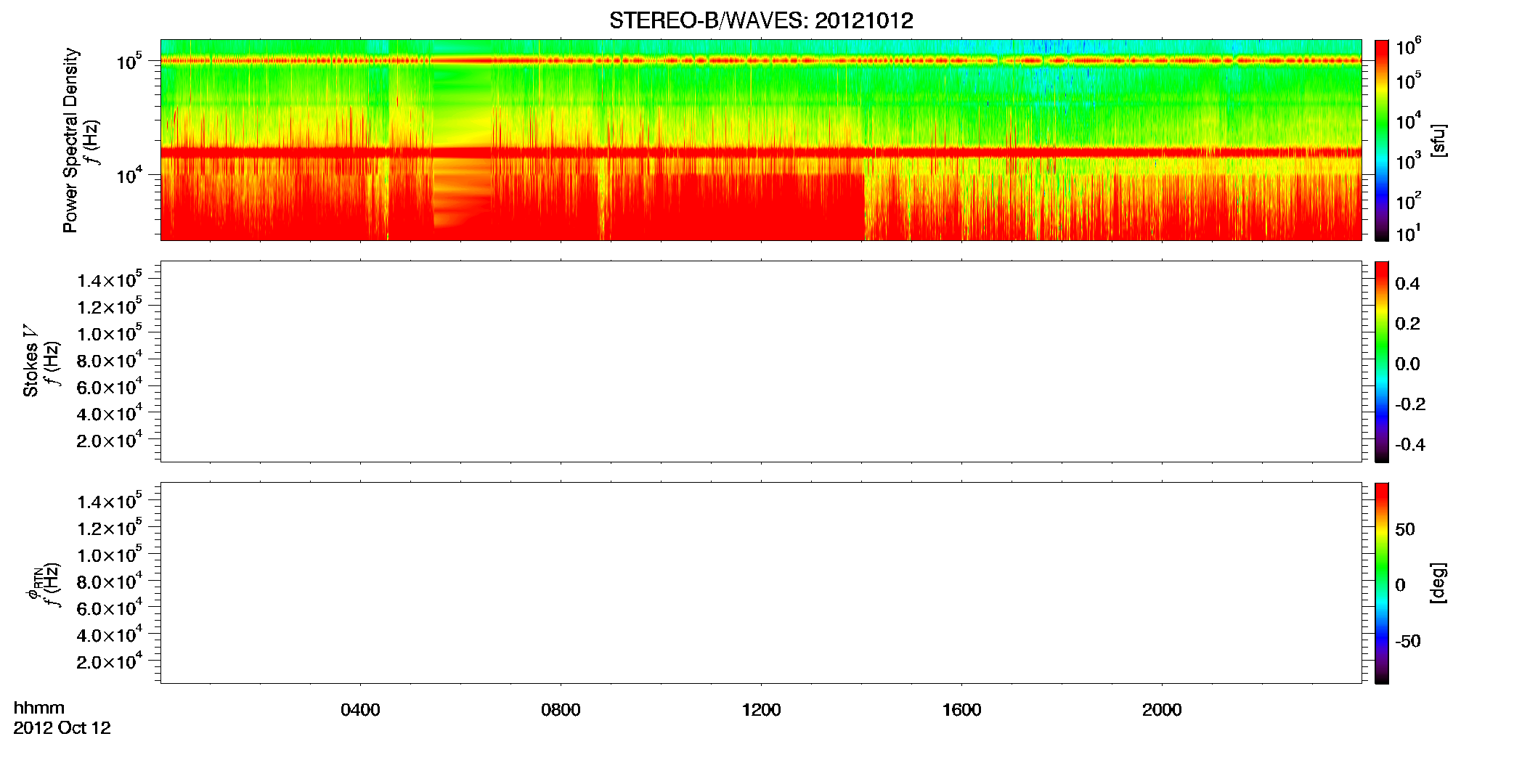Click the 0800 time axis label
The width and height of the screenshot is (1522, 784).
tap(561, 710)
